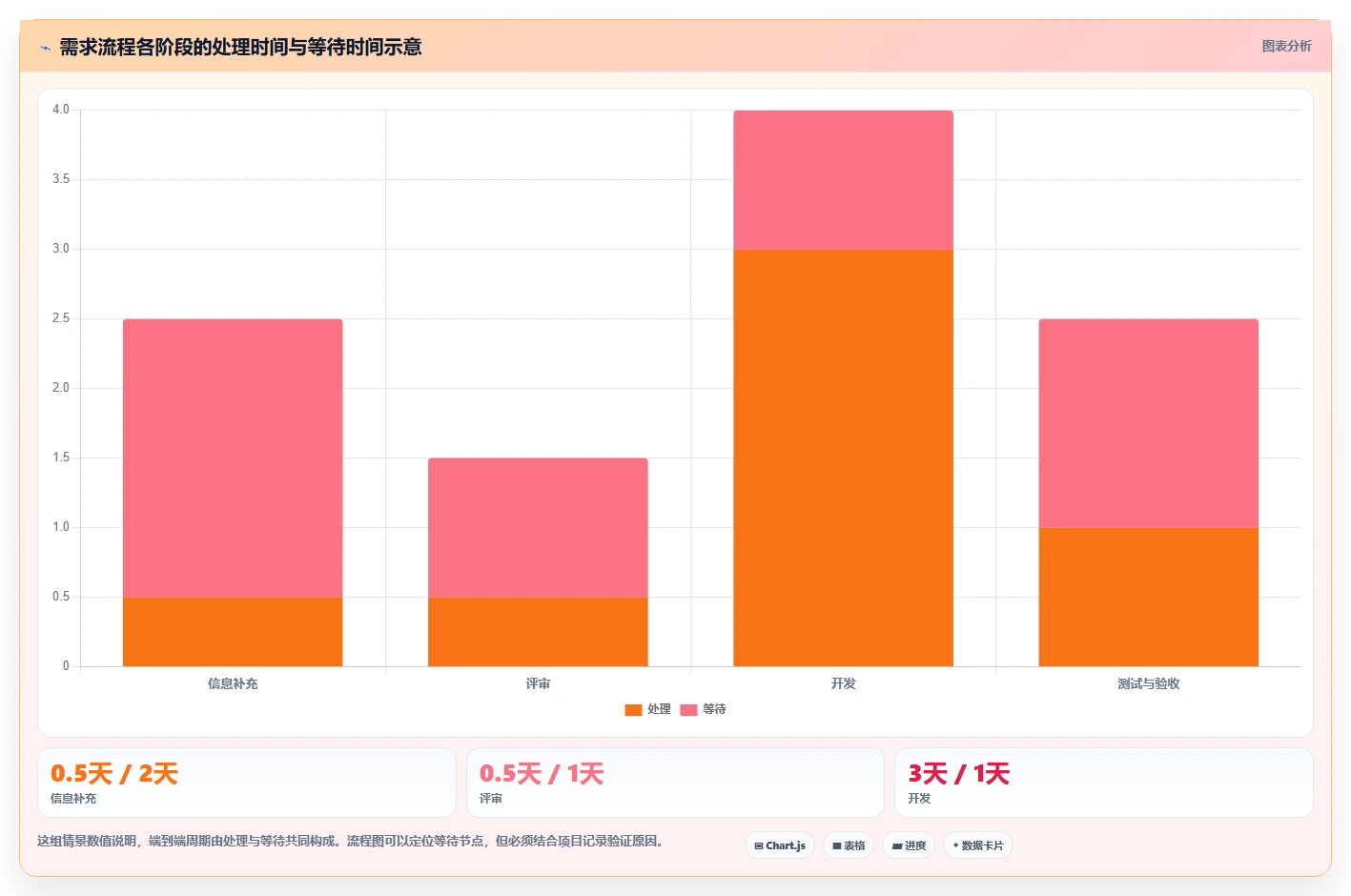The height and width of the screenshot is (896, 1351).
Task: Click the 评审 x-axis label
Action: pos(538,683)
